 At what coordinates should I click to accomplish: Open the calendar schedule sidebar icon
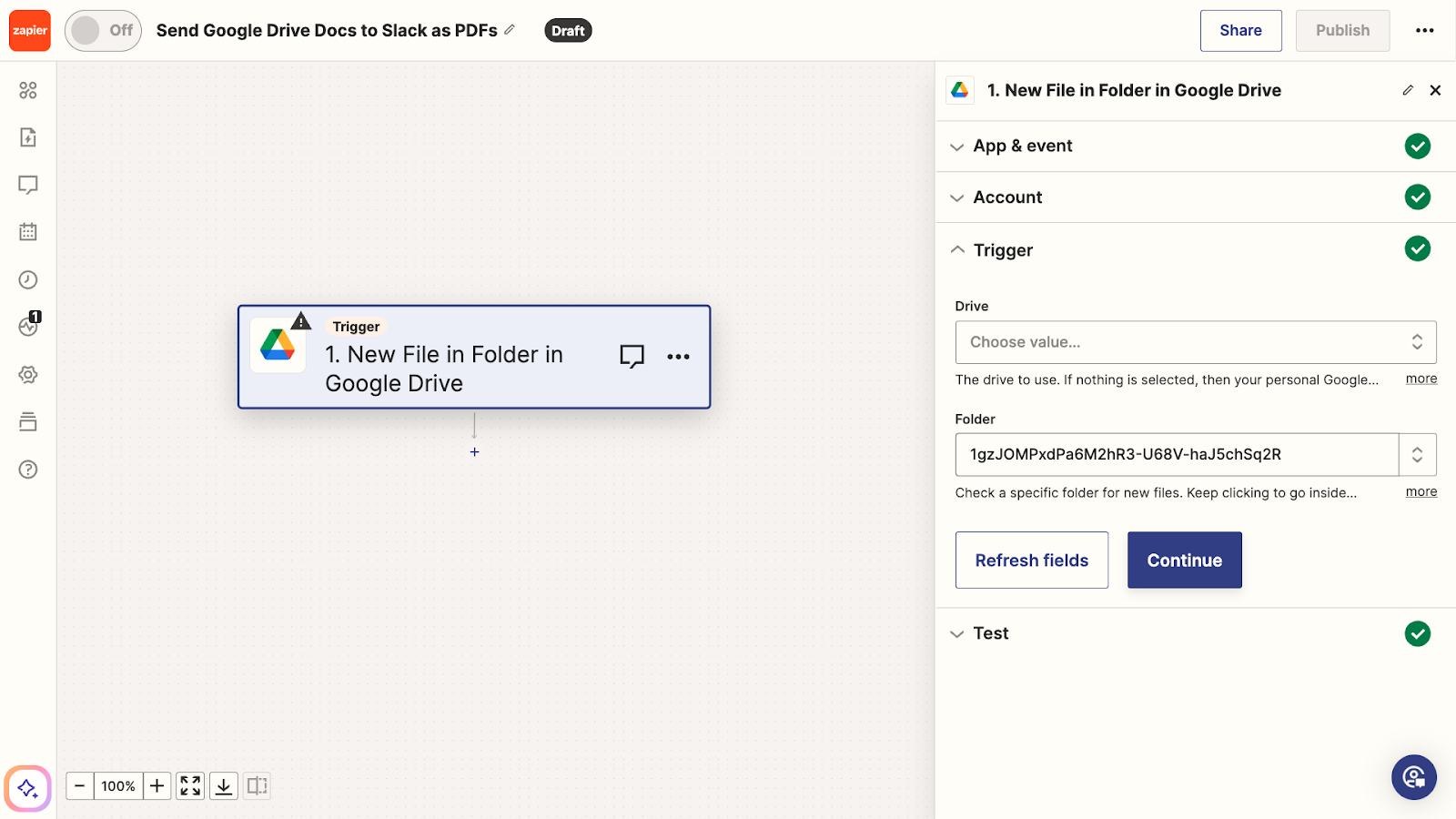click(28, 232)
